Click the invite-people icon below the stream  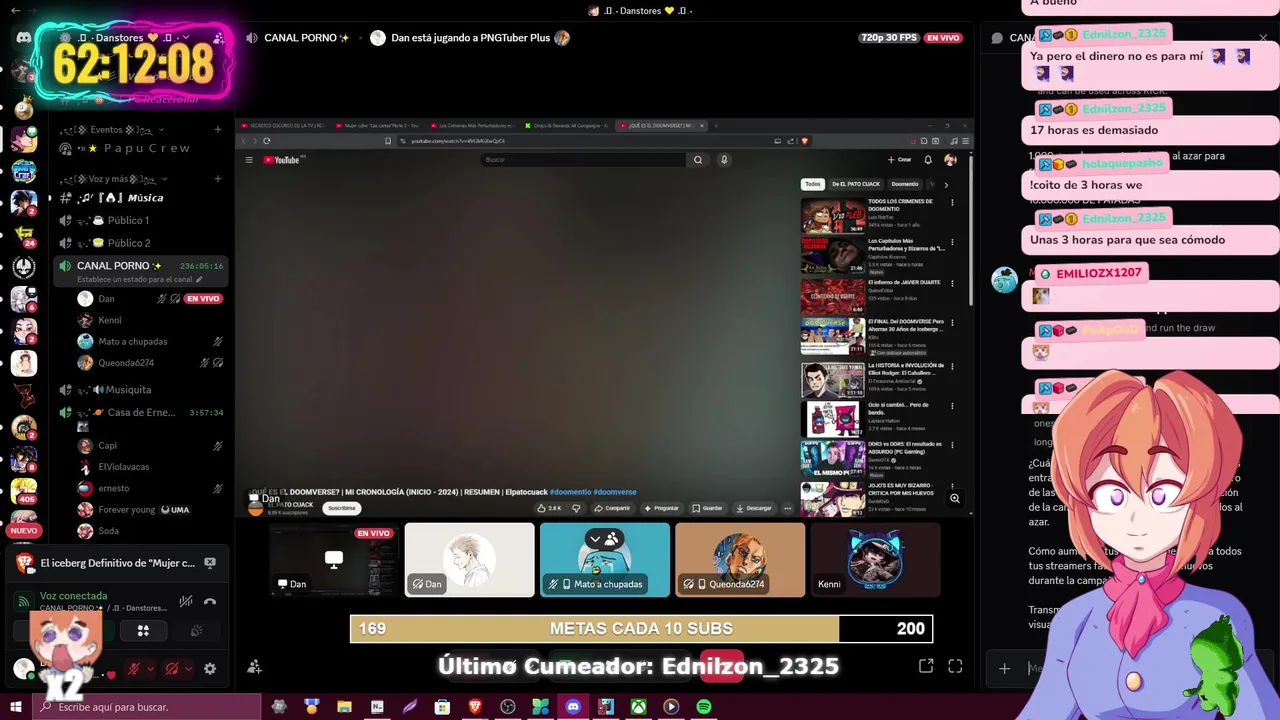[254, 667]
